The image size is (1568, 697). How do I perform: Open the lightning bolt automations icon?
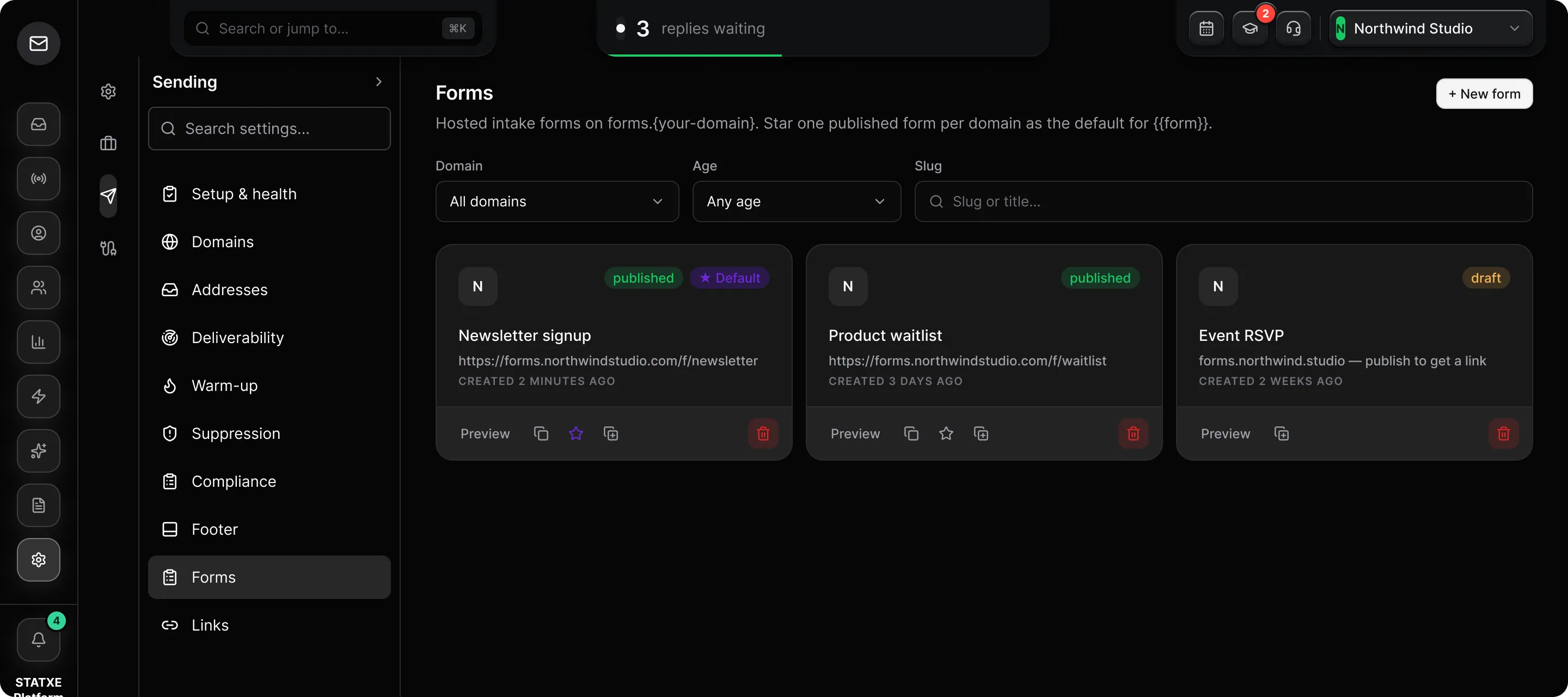(38, 396)
